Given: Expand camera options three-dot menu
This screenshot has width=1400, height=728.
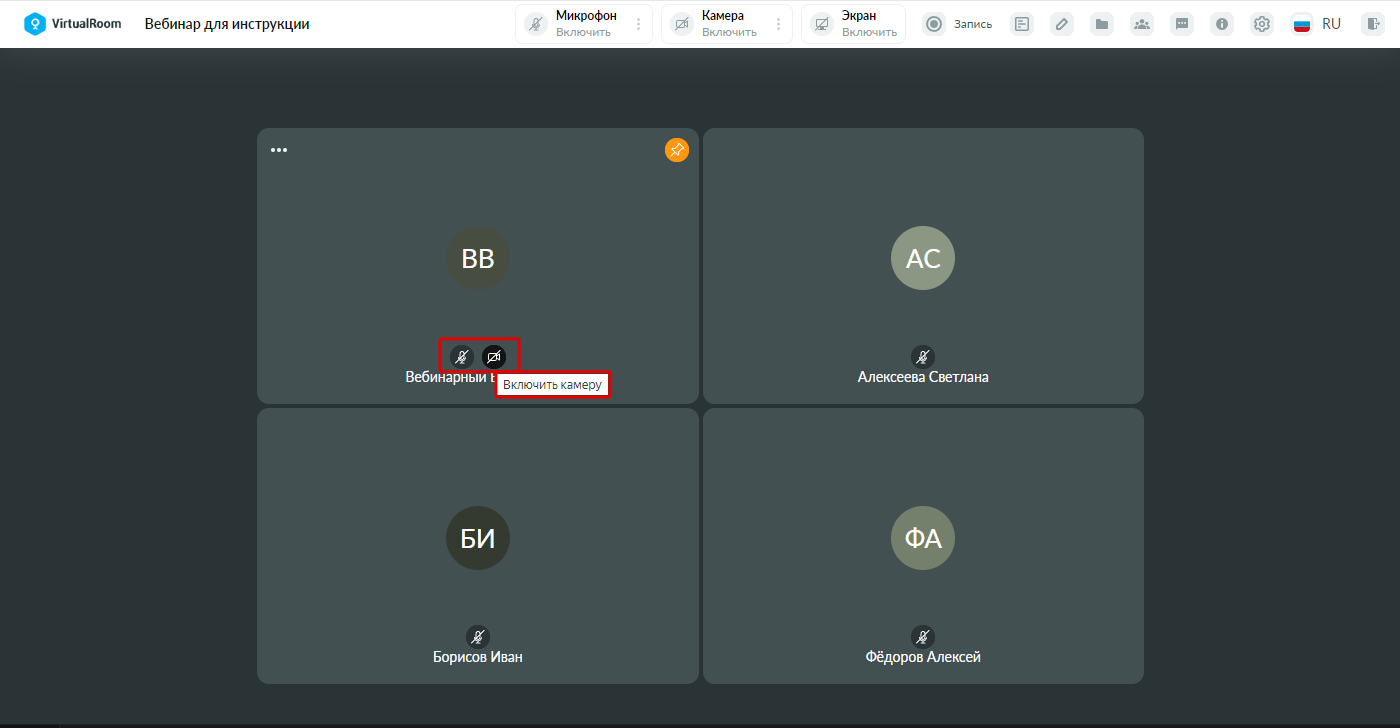Looking at the screenshot, I should [x=779, y=24].
